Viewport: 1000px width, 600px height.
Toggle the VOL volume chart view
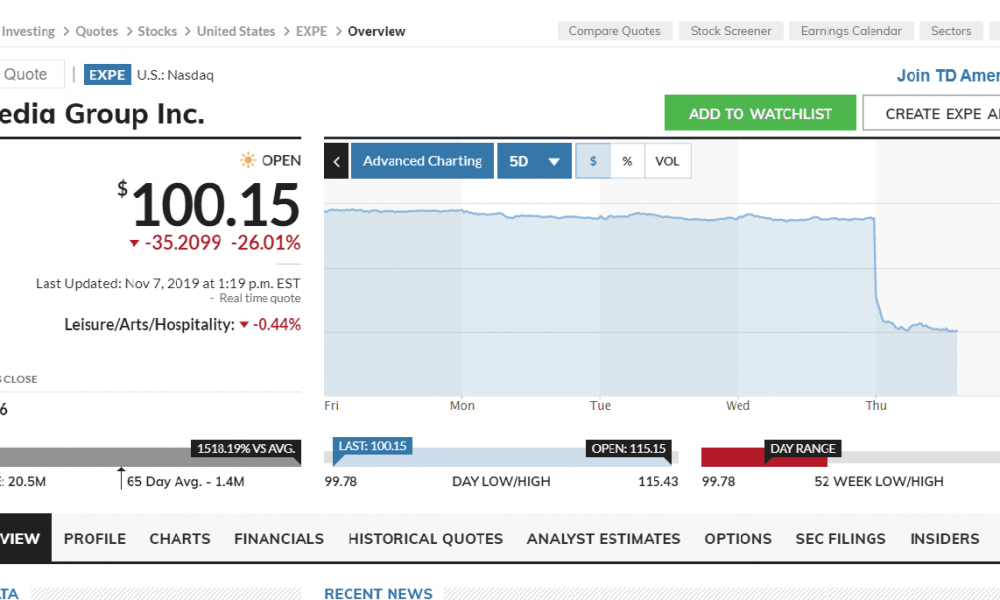[668, 161]
